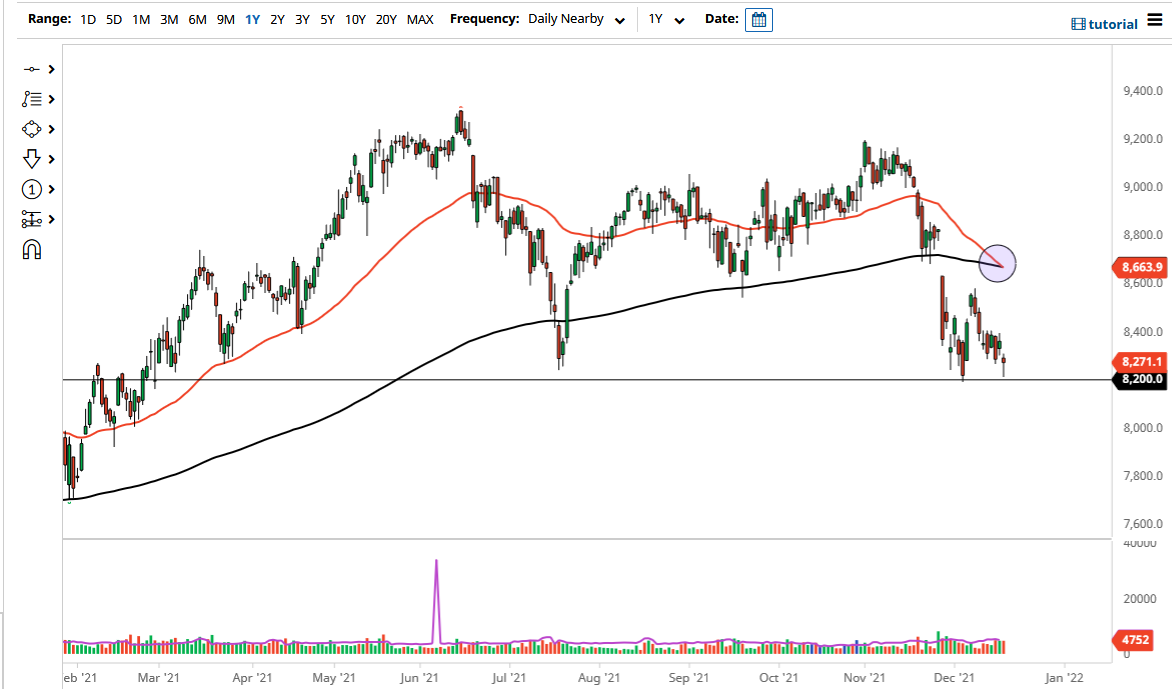1175x689 pixels.
Task: Pick the numbered circle label tool
Action: pos(31,190)
